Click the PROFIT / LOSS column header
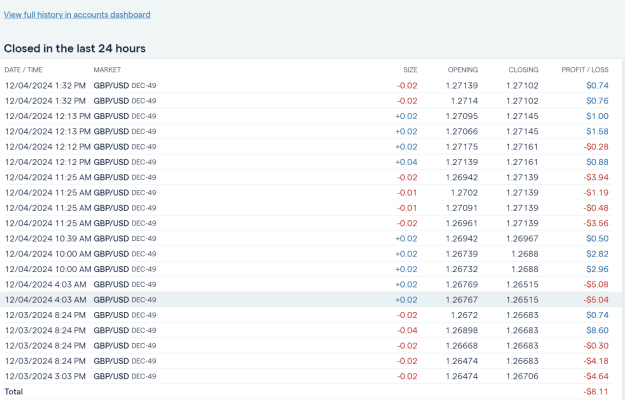This screenshot has height=400, width=625. click(x=585, y=70)
